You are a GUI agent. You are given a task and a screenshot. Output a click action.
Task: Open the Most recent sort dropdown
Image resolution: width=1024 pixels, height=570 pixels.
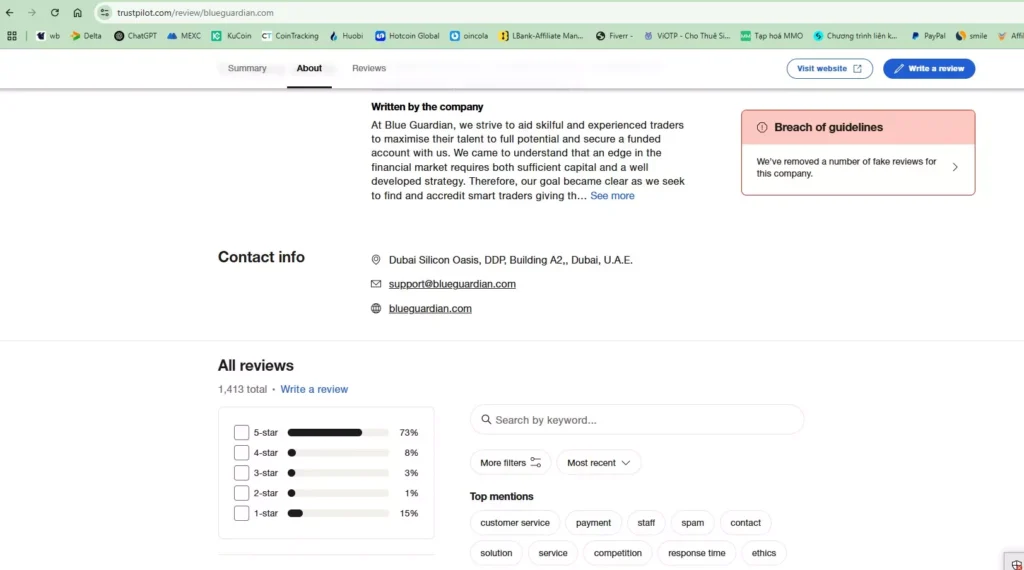598,462
